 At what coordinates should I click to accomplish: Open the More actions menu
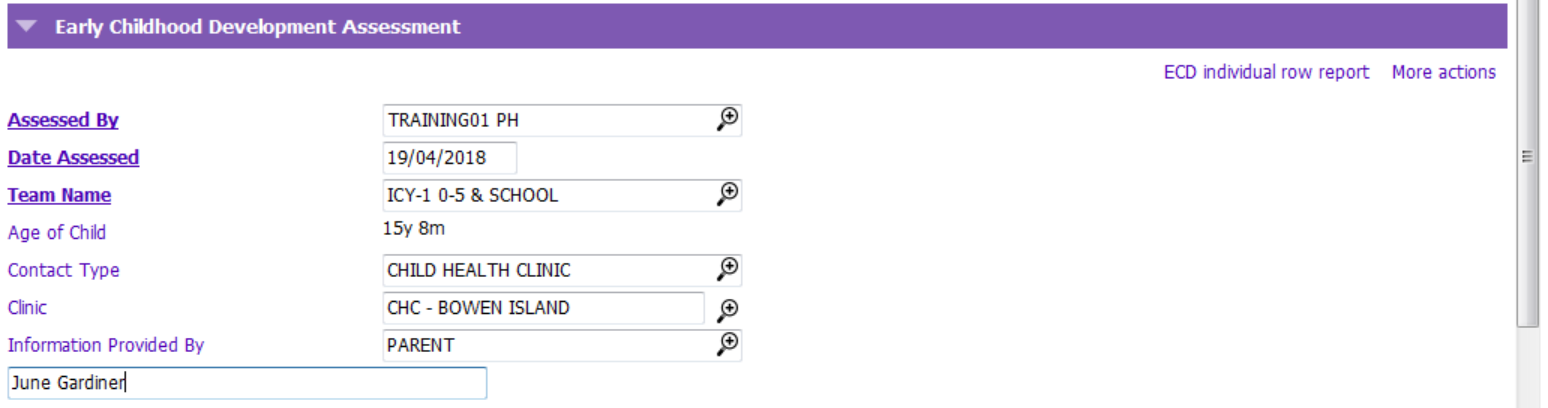(1443, 73)
